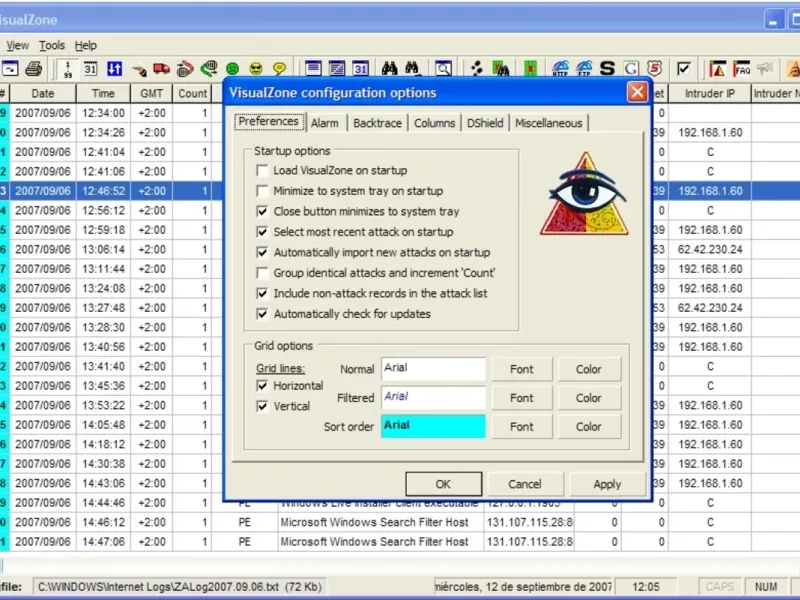Click Font button for Sort order row
800x600 pixels.
[522, 427]
